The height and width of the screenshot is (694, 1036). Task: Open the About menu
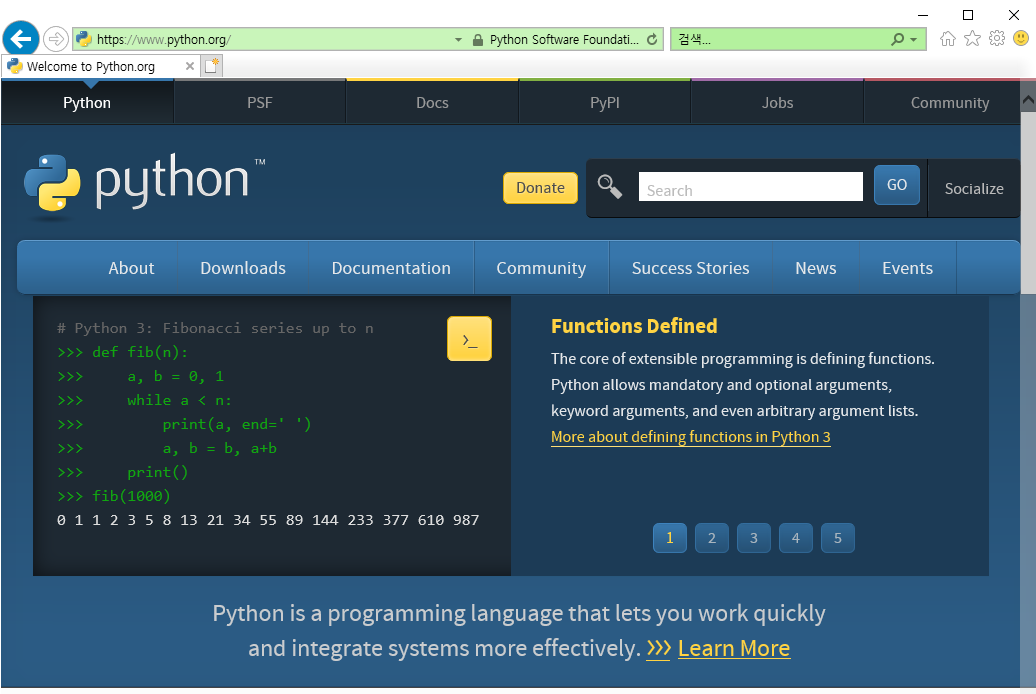click(131, 268)
